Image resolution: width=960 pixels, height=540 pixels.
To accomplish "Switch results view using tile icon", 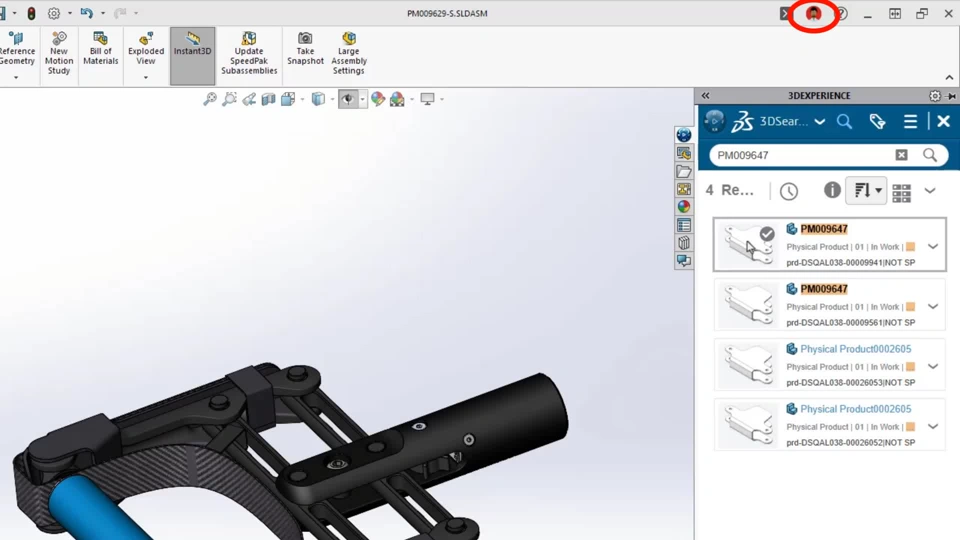I will pos(901,193).
